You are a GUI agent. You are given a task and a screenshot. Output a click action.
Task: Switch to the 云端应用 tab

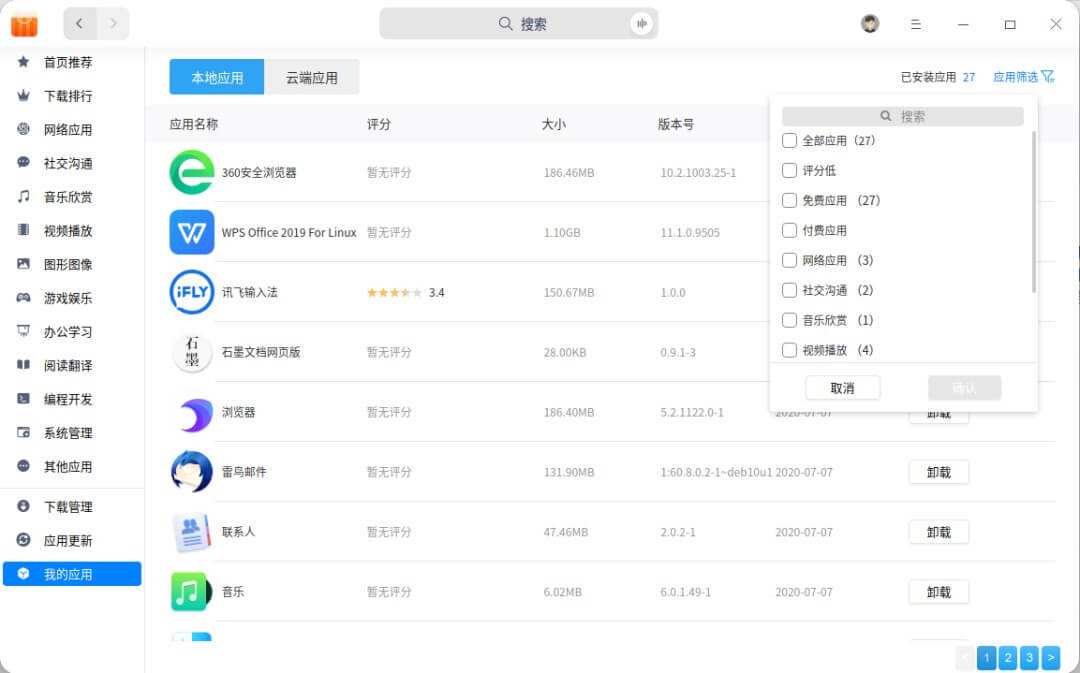click(313, 76)
